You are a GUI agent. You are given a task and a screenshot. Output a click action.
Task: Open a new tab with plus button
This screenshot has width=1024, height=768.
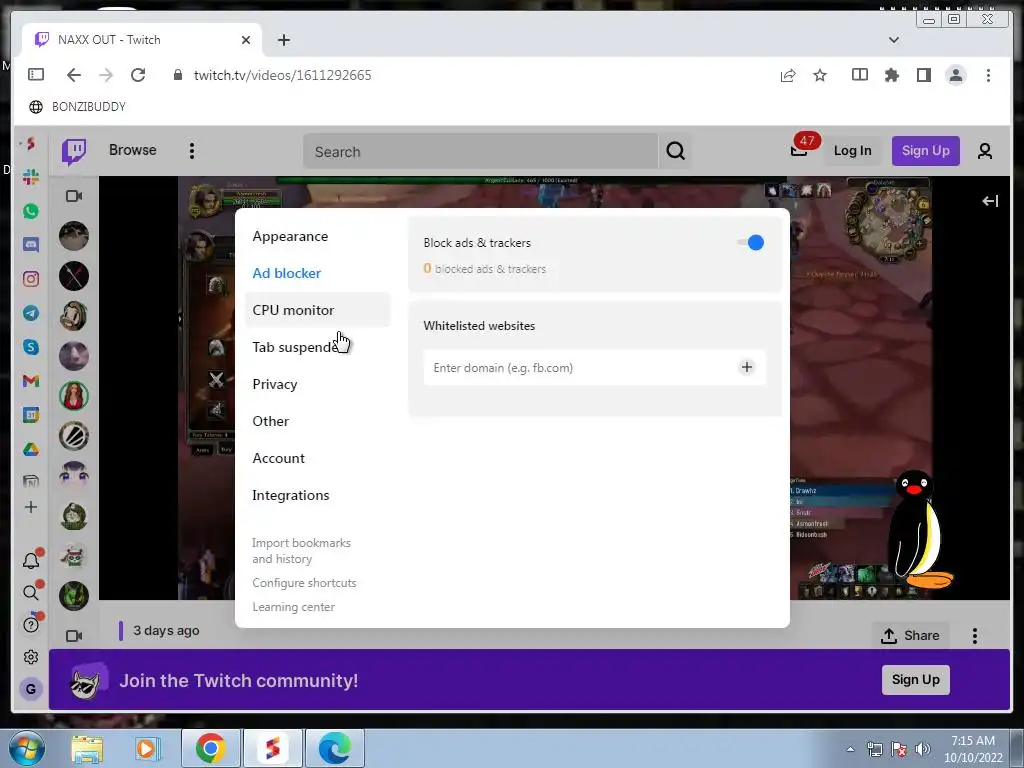[x=283, y=40]
